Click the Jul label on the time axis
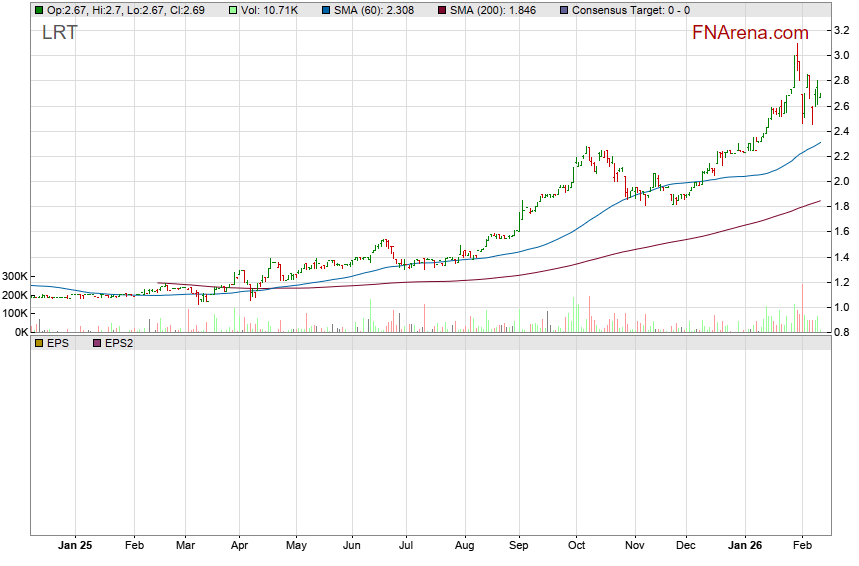This screenshot has height=566, width=859. pyautogui.click(x=406, y=546)
